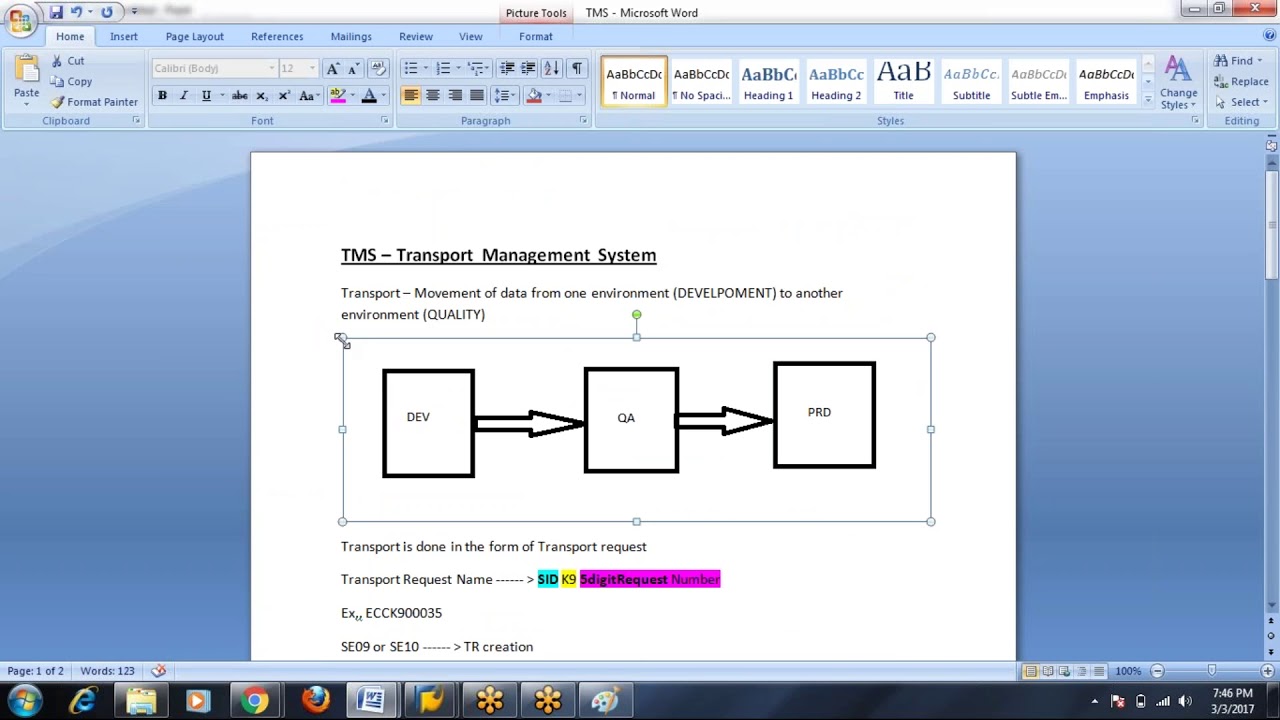The image size is (1280, 720).
Task: Click the Sort icon in Paragraph group
Action: pos(552,69)
